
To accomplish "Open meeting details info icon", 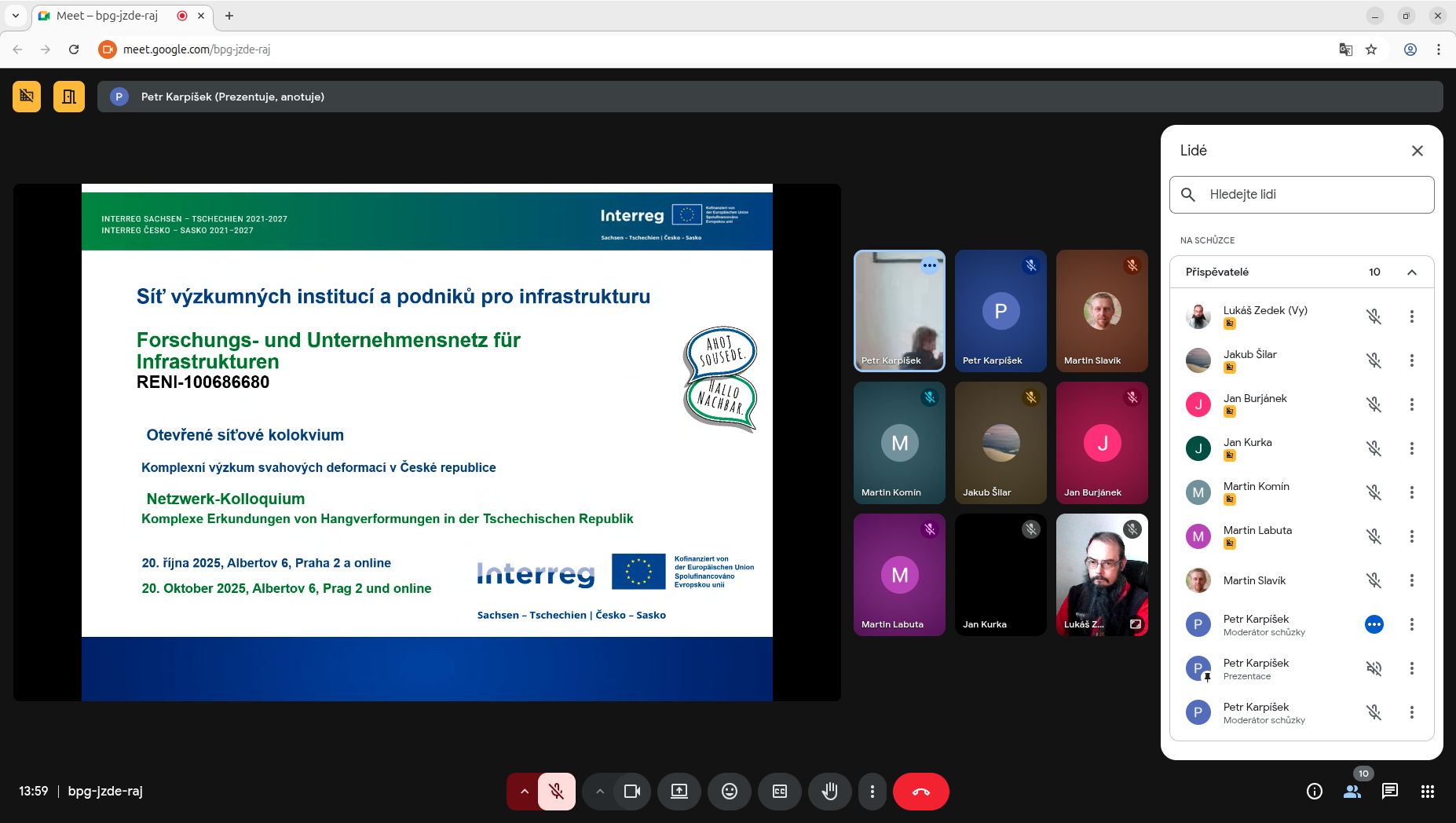I will (1314, 792).
